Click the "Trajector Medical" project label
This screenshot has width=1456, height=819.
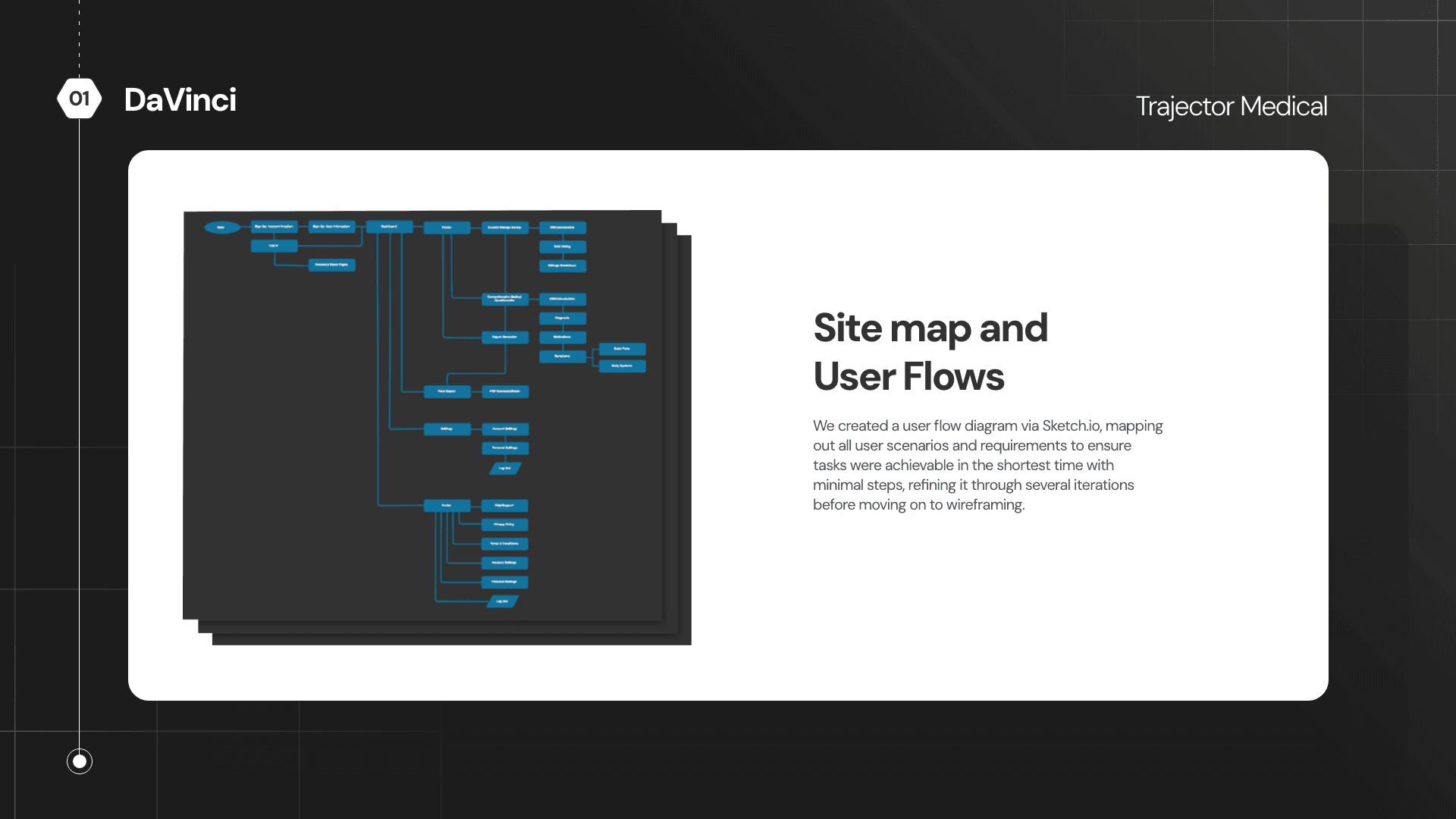click(1232, 107)
